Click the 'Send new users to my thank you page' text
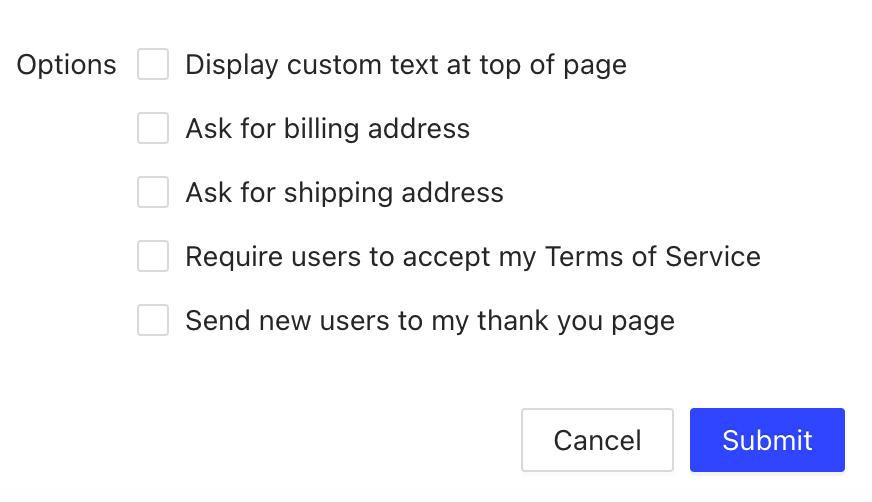872x502 pixels. point(430,321)
